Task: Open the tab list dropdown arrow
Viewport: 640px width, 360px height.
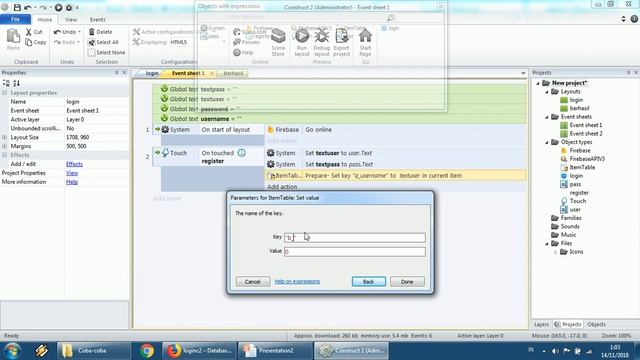Action: [523, 73]
